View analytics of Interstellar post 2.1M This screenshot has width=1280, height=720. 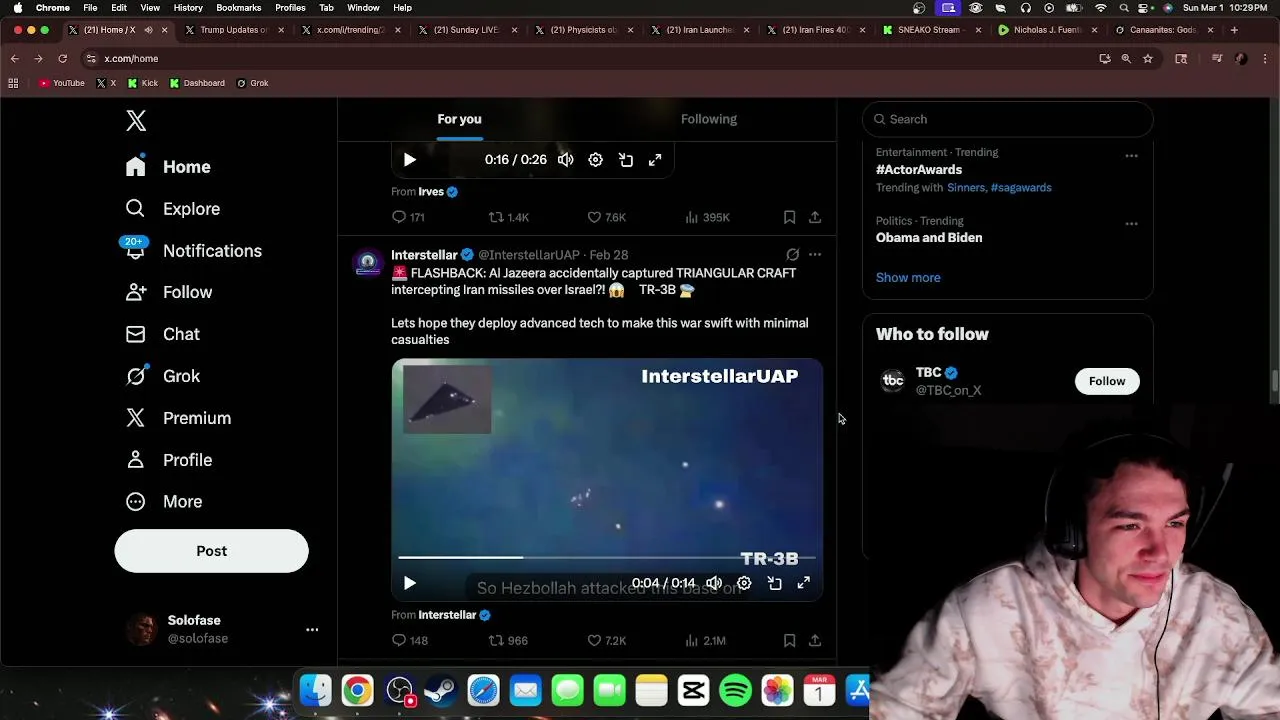(x=705, y=640)
